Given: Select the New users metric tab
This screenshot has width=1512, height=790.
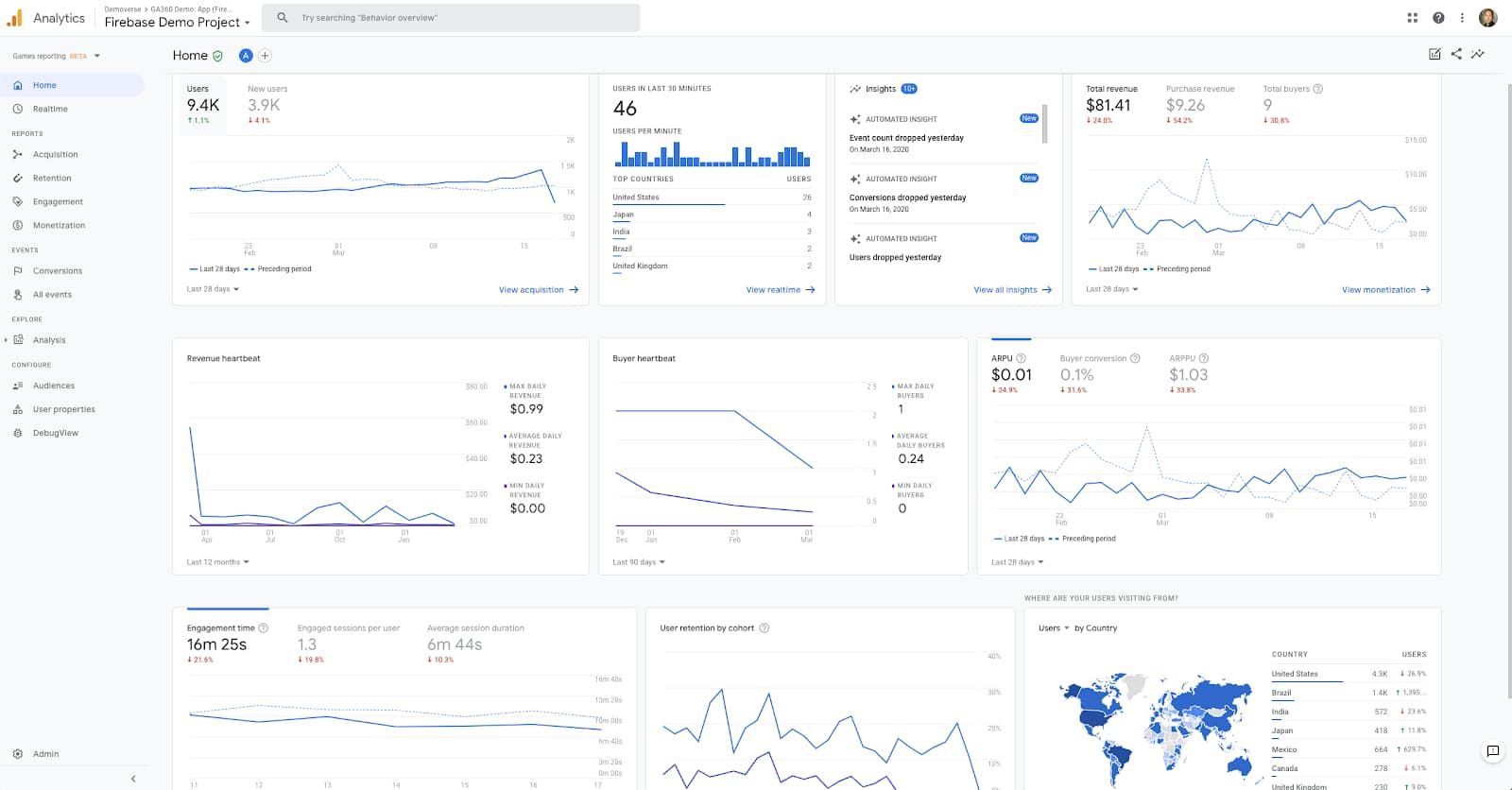Looking at the screenshot, I should coord(267,104).
